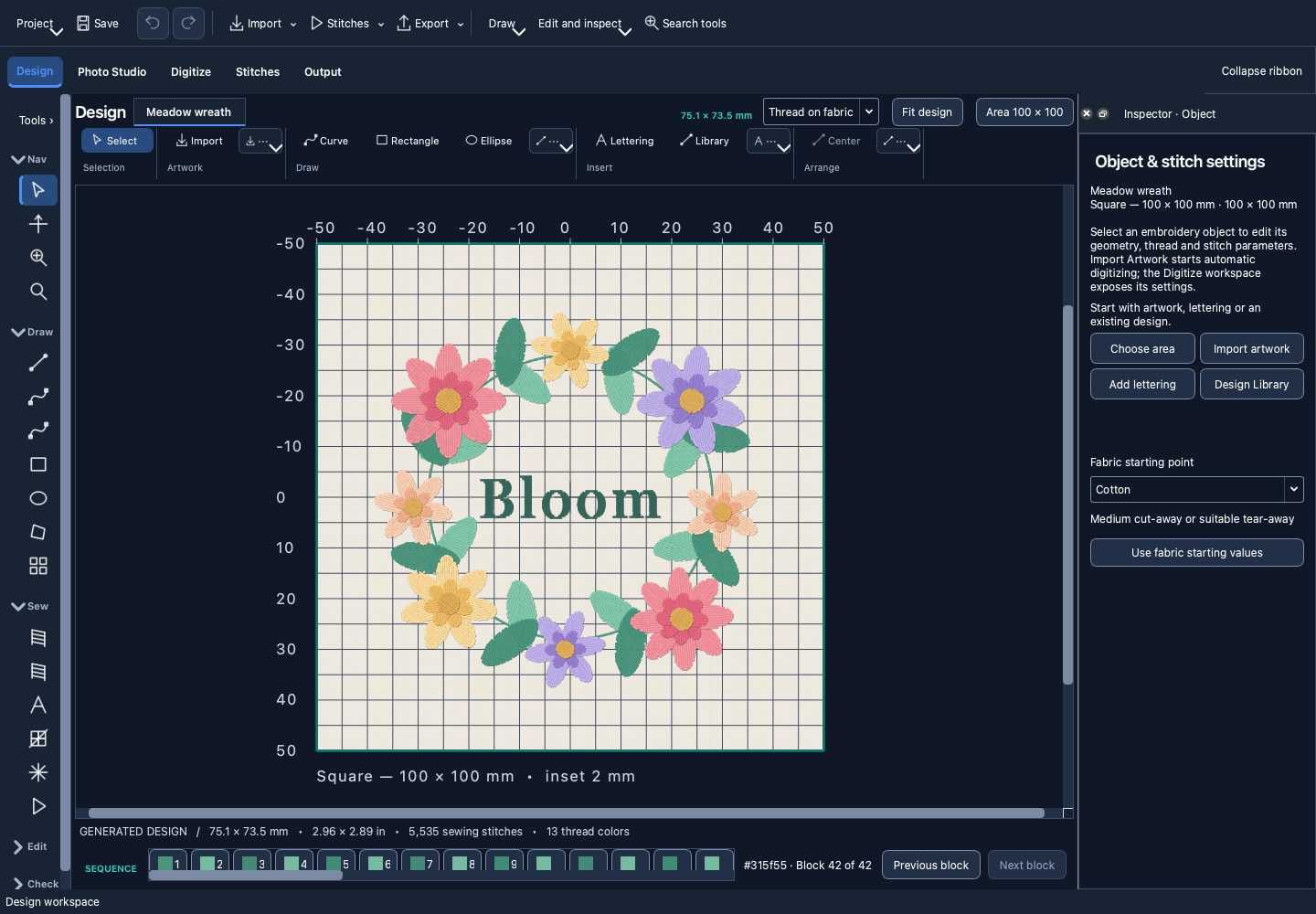Switch to the Digitize tab

pos(191,72)
